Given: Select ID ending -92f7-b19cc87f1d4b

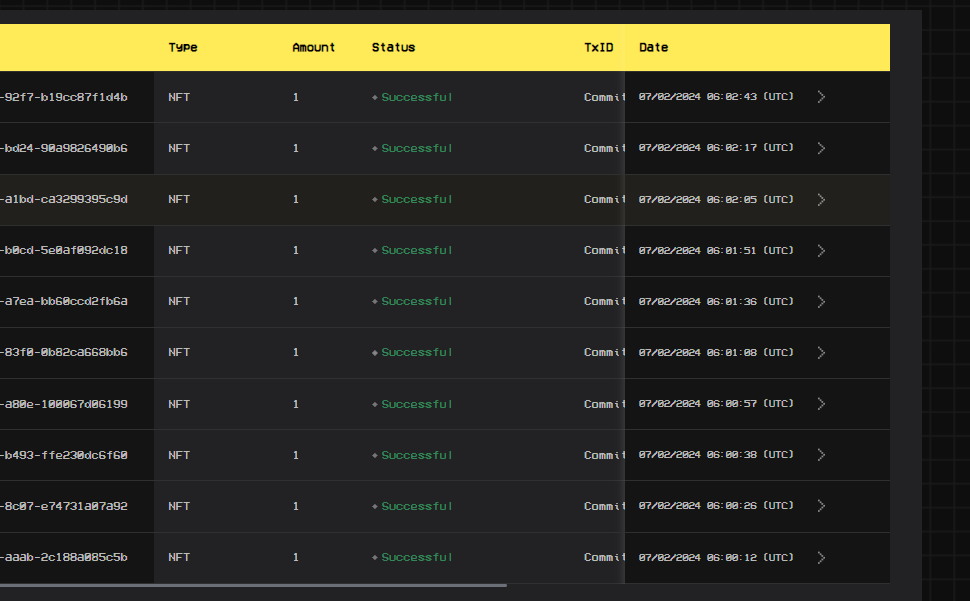Looking at the screenshot, I should pos(64,97).
